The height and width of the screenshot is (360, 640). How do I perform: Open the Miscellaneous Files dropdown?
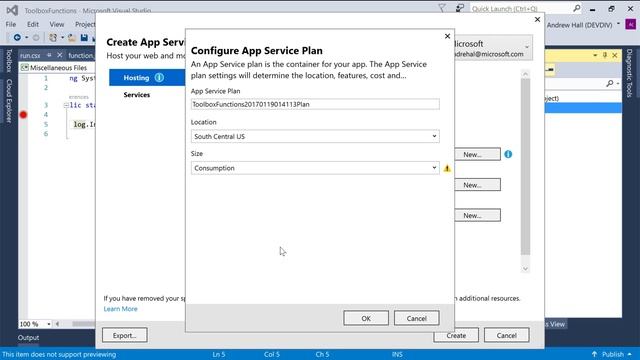click(x=57, y=68)
